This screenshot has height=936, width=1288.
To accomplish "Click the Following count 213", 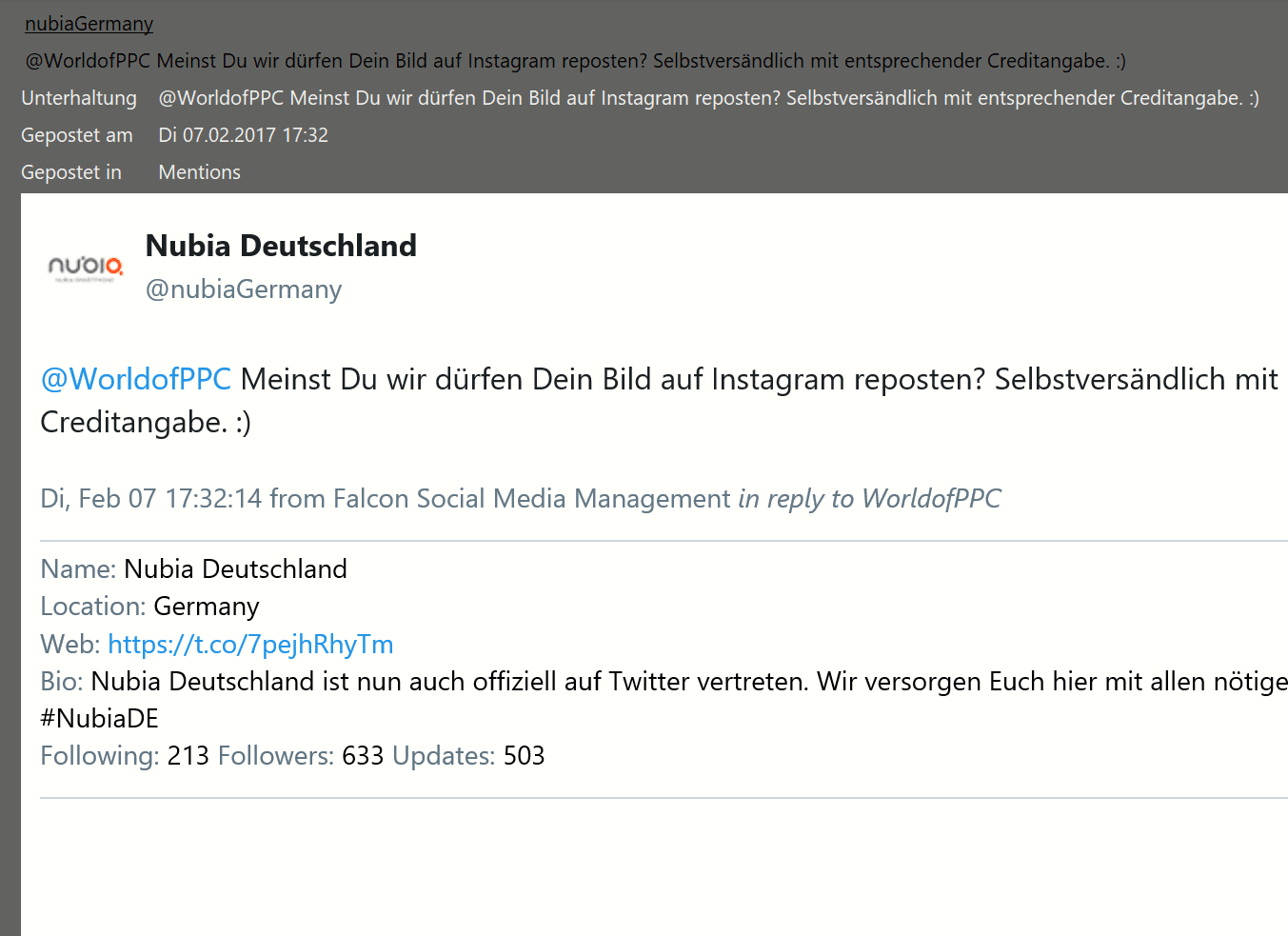I will 188,755.
